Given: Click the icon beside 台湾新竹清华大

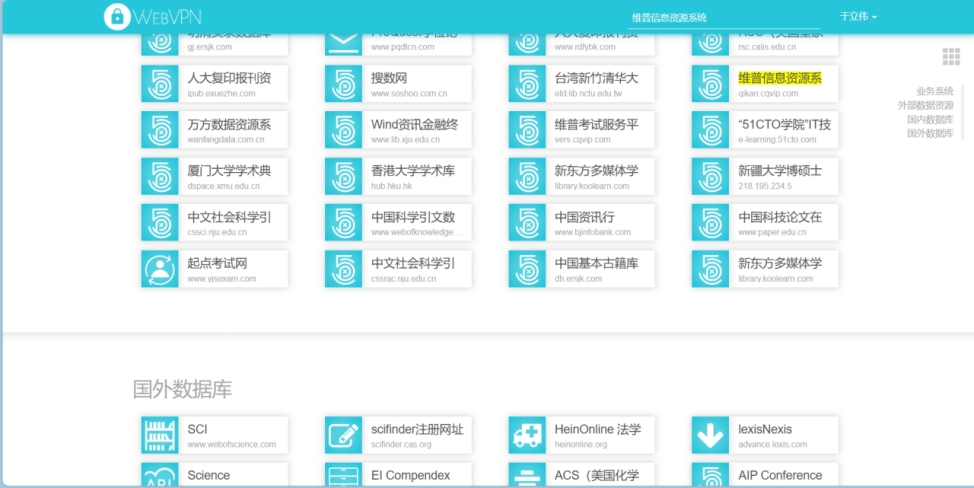Looking at the screenshot, I should pos(527,84).
